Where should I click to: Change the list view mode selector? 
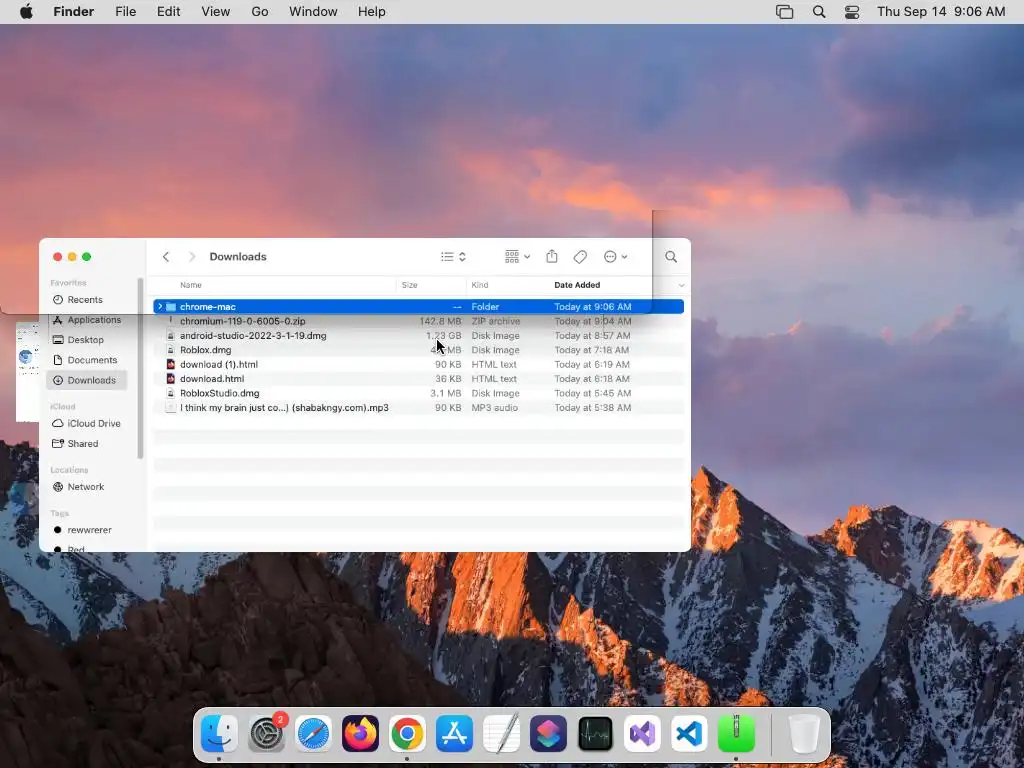[x=453, y=257]
